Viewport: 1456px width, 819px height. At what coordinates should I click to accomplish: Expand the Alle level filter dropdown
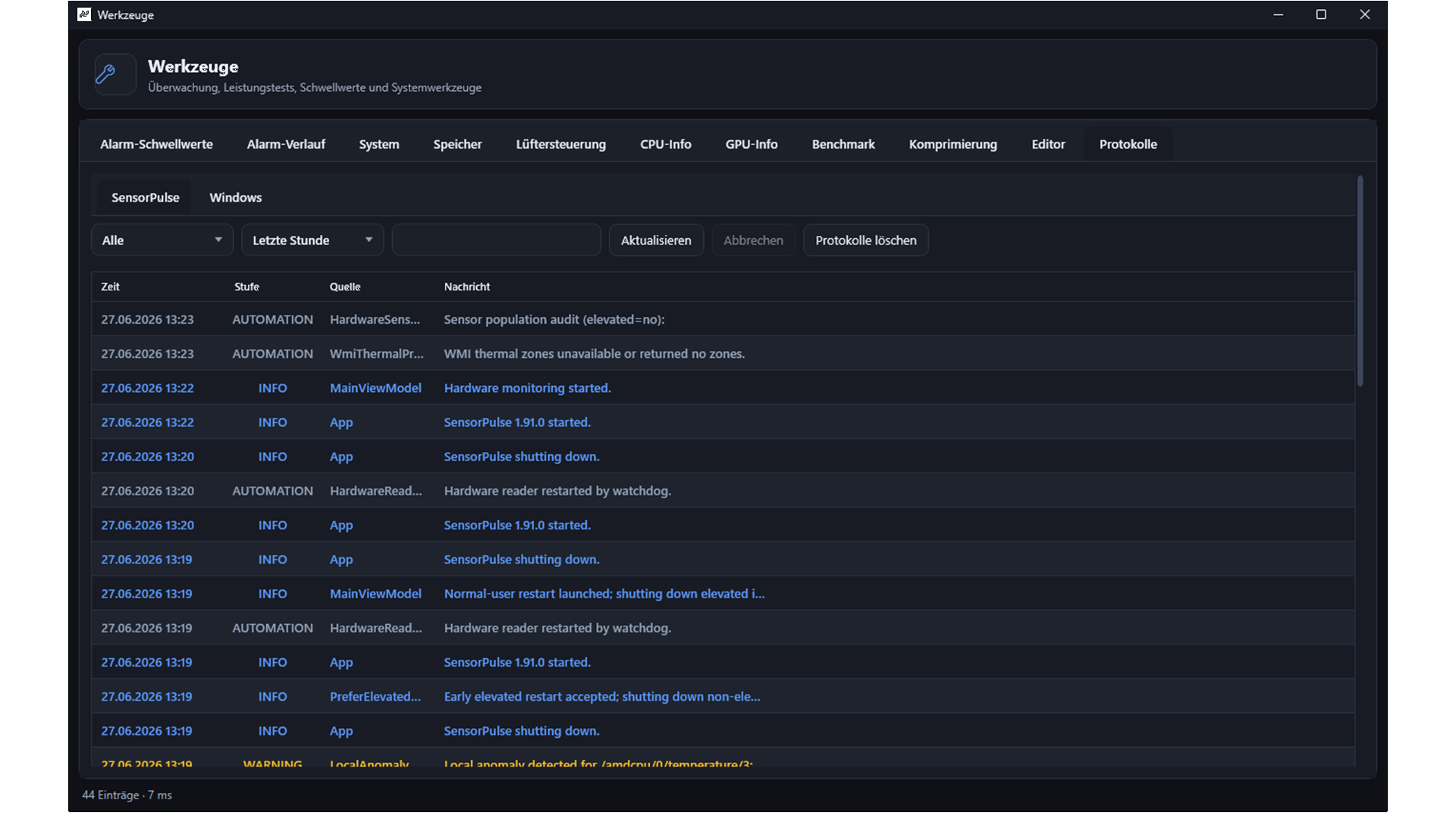pos(162,240)
